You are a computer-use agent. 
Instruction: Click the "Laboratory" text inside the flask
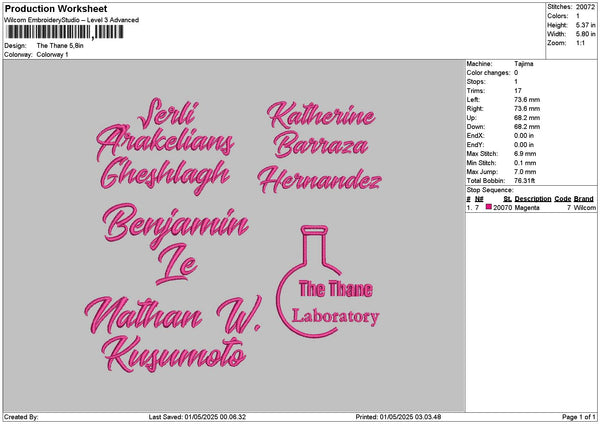point(336,317)
